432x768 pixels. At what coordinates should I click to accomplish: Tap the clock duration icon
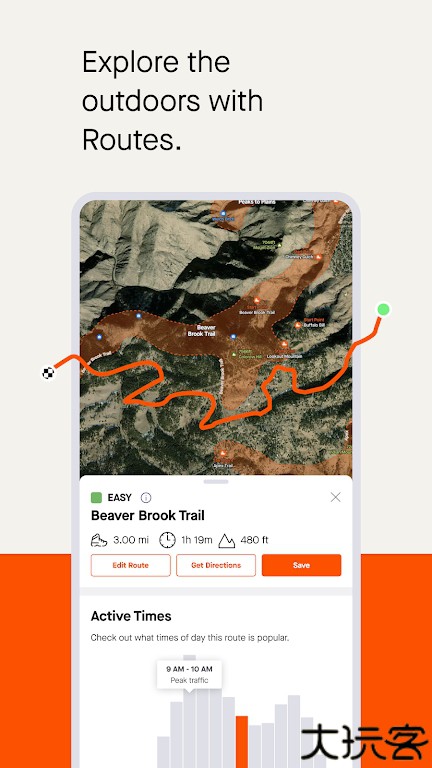(167, 540)
